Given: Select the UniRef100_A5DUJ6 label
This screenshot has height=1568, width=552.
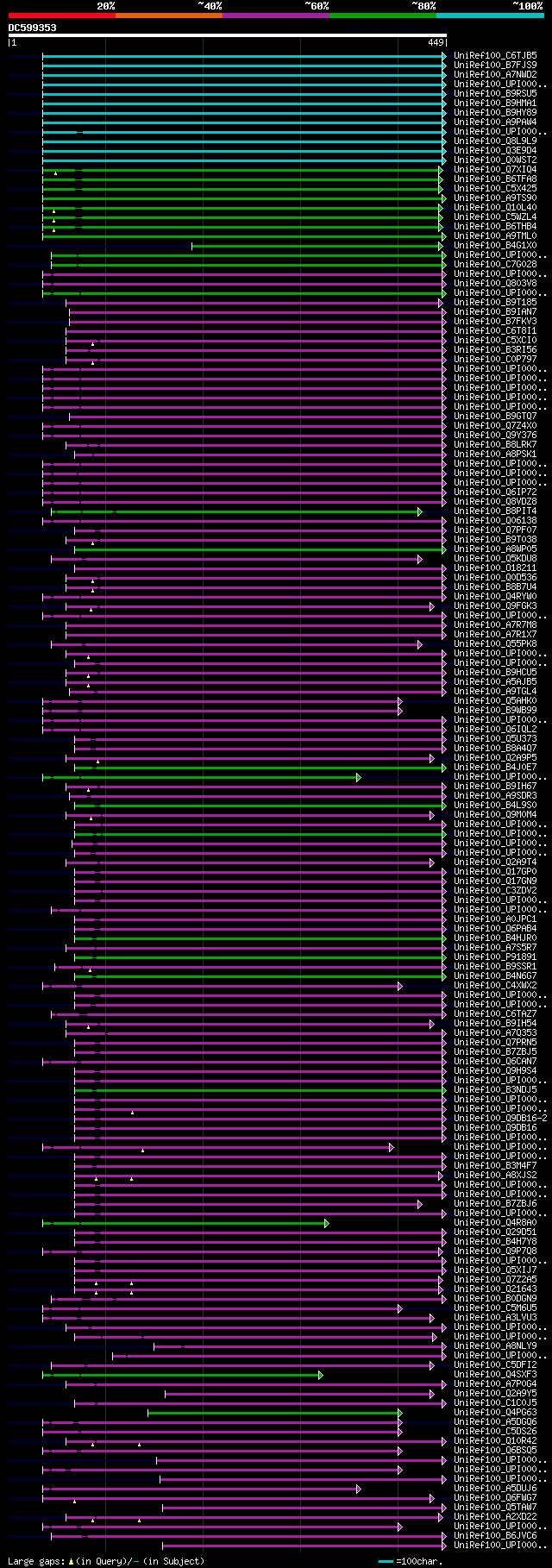Looking at the screenshot, I should coord(495,1488).
